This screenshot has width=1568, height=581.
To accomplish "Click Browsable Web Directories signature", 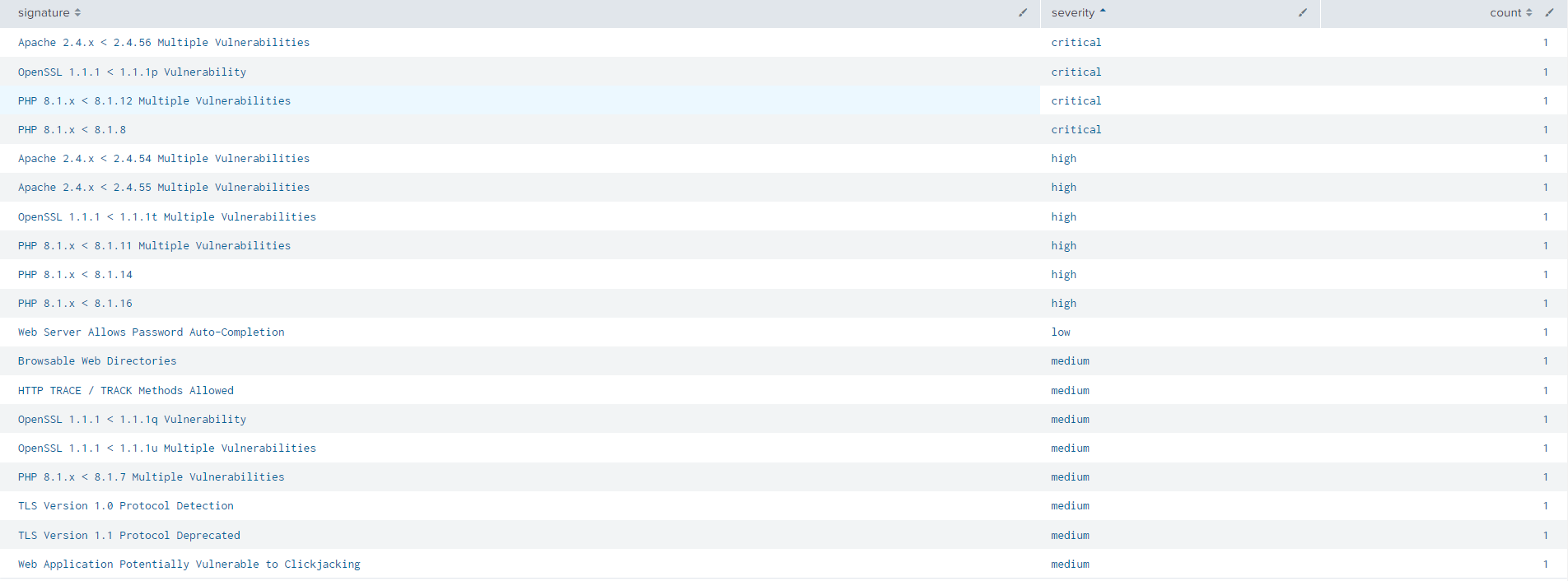I will point(97,361).
